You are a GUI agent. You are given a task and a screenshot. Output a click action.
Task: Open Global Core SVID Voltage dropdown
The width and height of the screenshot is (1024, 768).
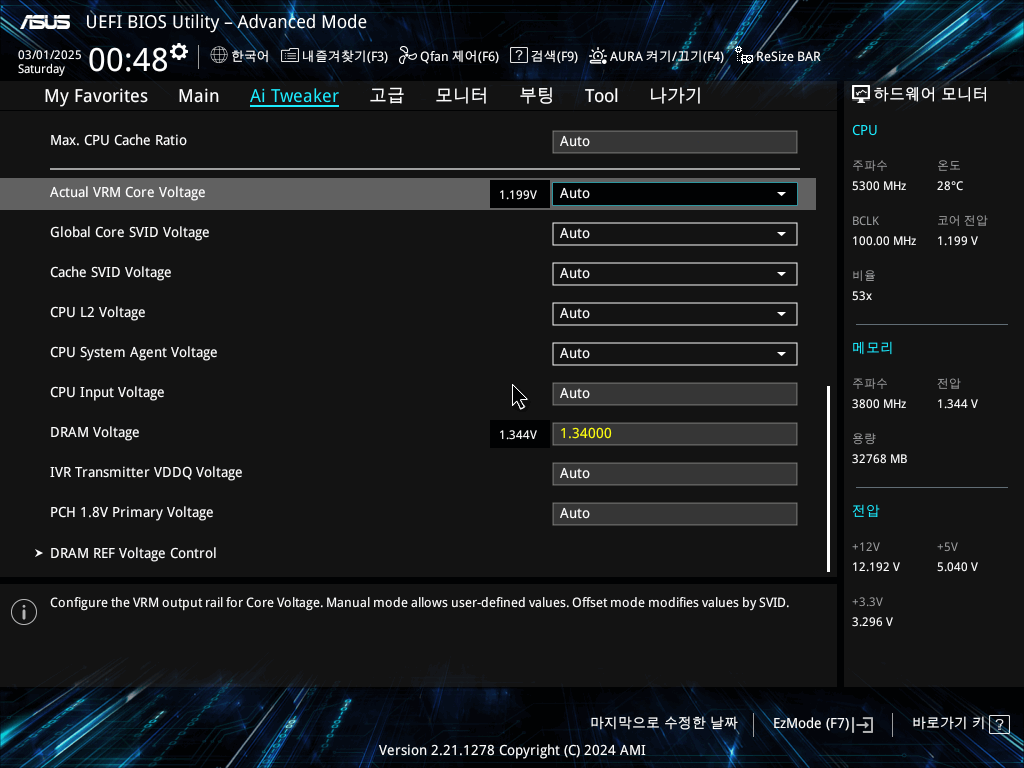(675, 234)
